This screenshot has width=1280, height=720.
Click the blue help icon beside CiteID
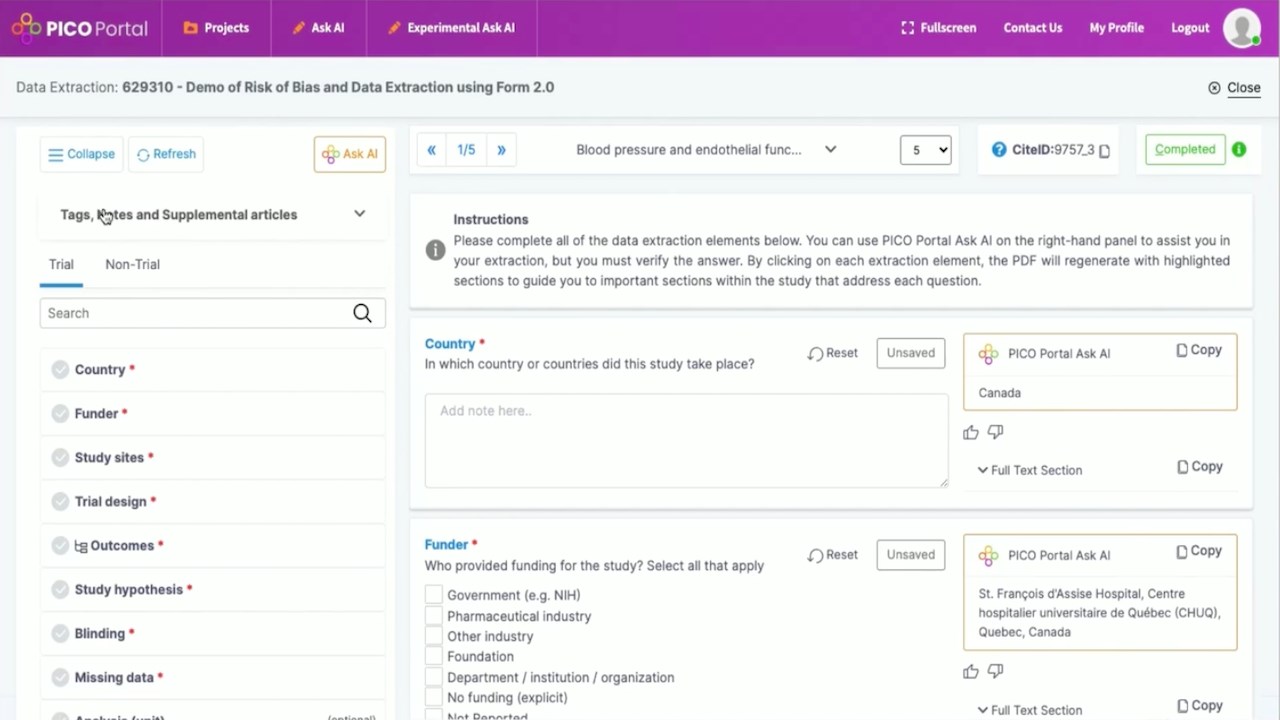[x=998, y=150]
